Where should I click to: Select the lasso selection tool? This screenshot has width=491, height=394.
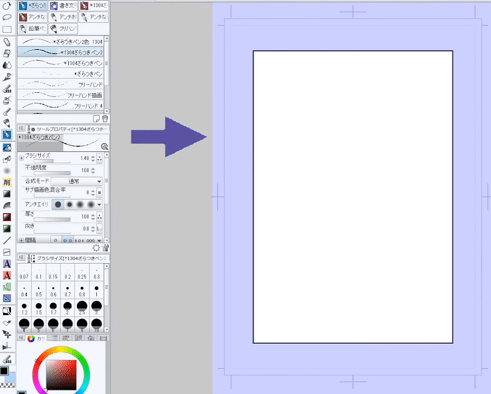7,17
